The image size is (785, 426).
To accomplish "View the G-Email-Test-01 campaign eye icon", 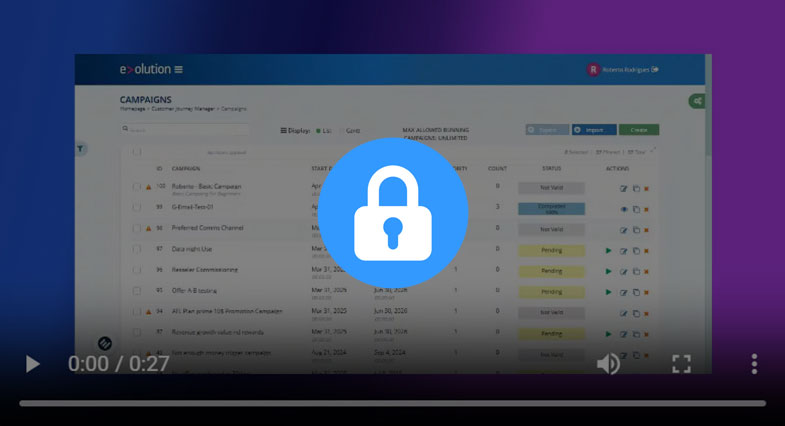I will [x=624, y=209].
